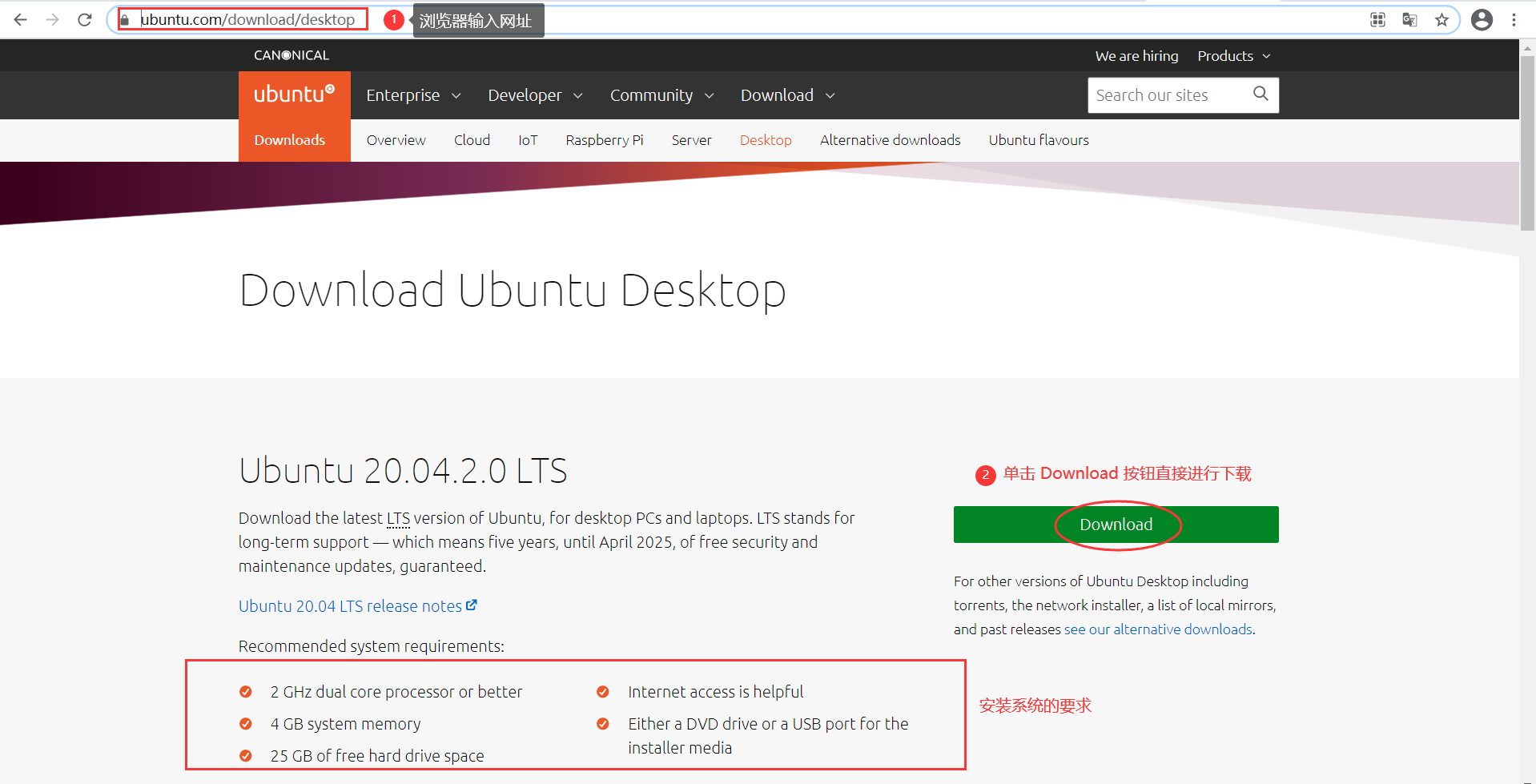Click the Ubuntu 20.04.2.0 LTS heading

pos(403,470)
